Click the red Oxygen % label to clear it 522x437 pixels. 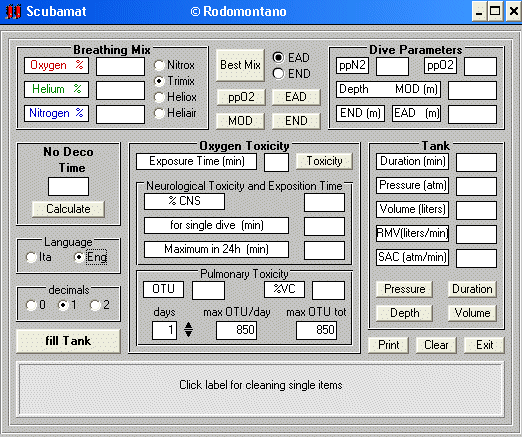(x=56, y=65)
